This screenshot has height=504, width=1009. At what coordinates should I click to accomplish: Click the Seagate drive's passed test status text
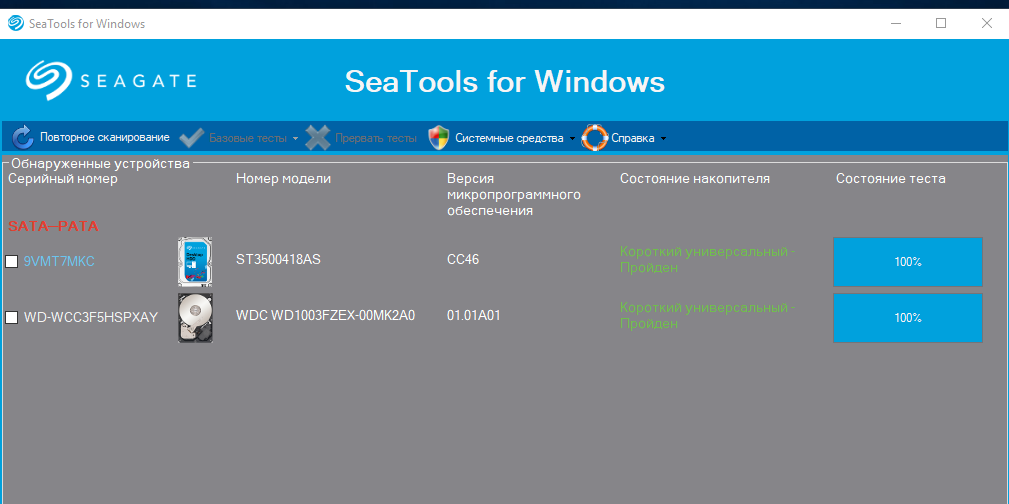point(707,260)
